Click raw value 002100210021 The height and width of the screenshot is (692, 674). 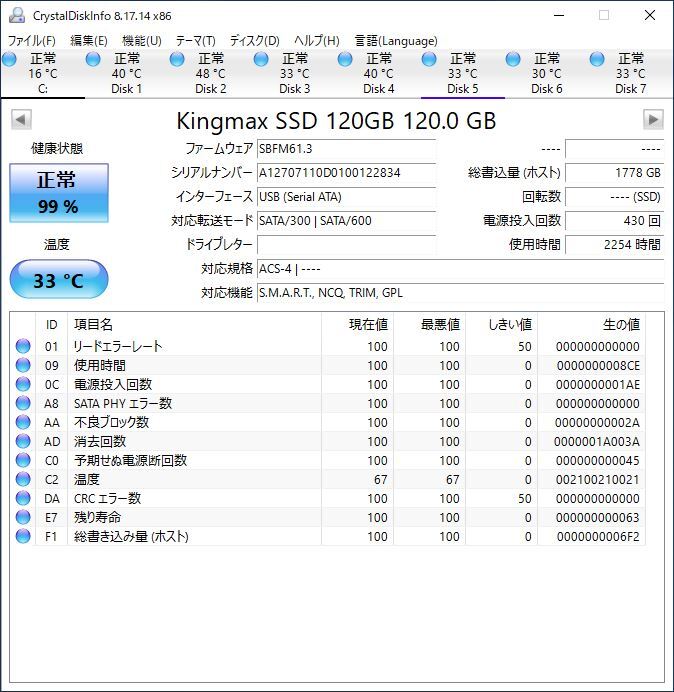[x=597, y=479]
